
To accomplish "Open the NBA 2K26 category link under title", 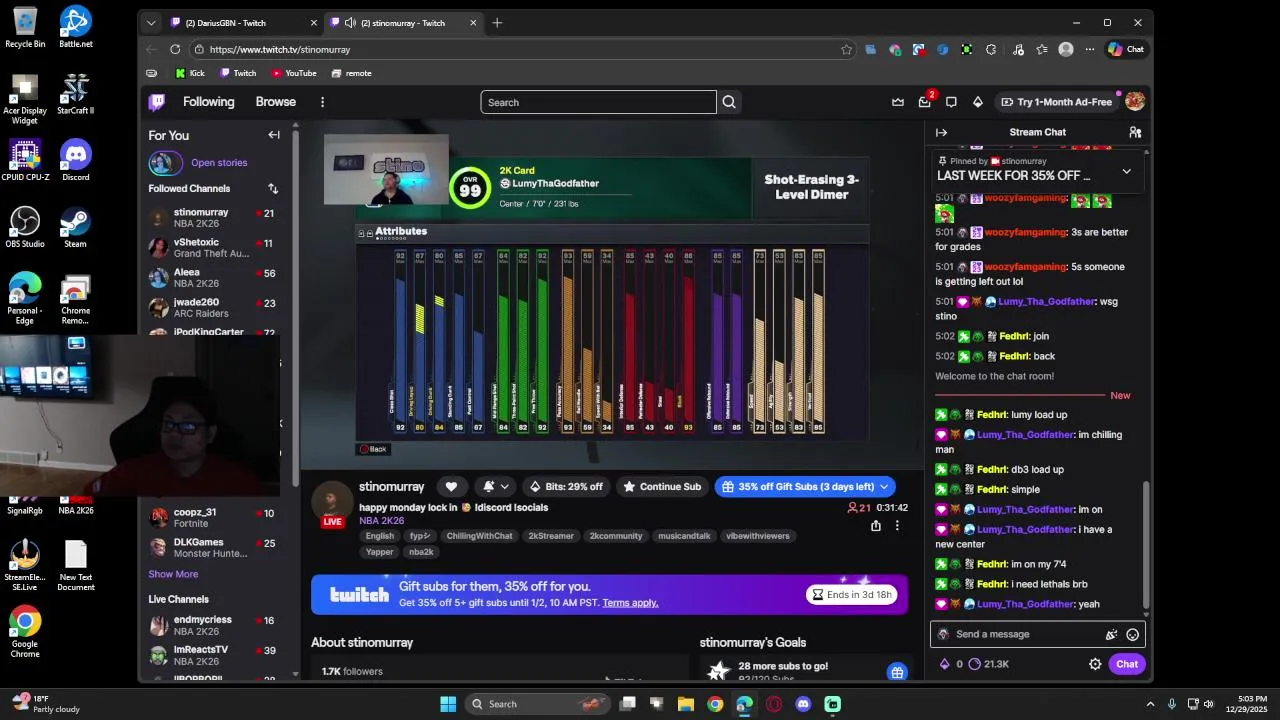I will [x=382, y=521].
